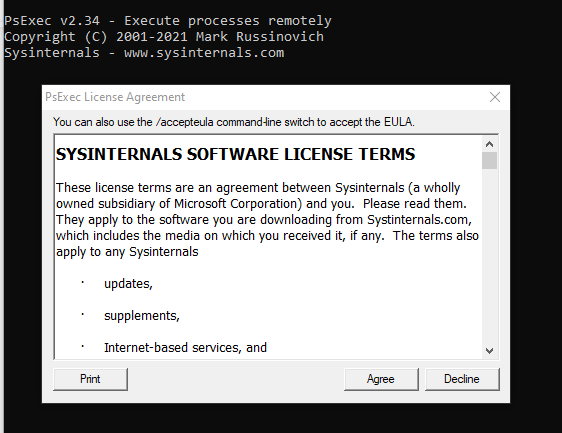
Task: Print the license terms
Action: [90, 379]
